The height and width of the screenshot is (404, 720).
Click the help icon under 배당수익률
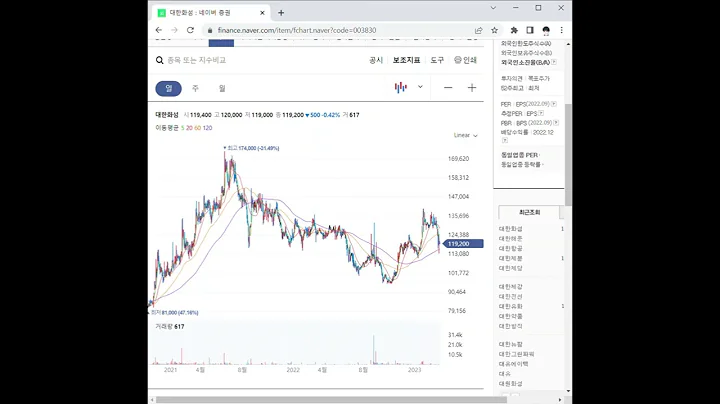(505, 140)
